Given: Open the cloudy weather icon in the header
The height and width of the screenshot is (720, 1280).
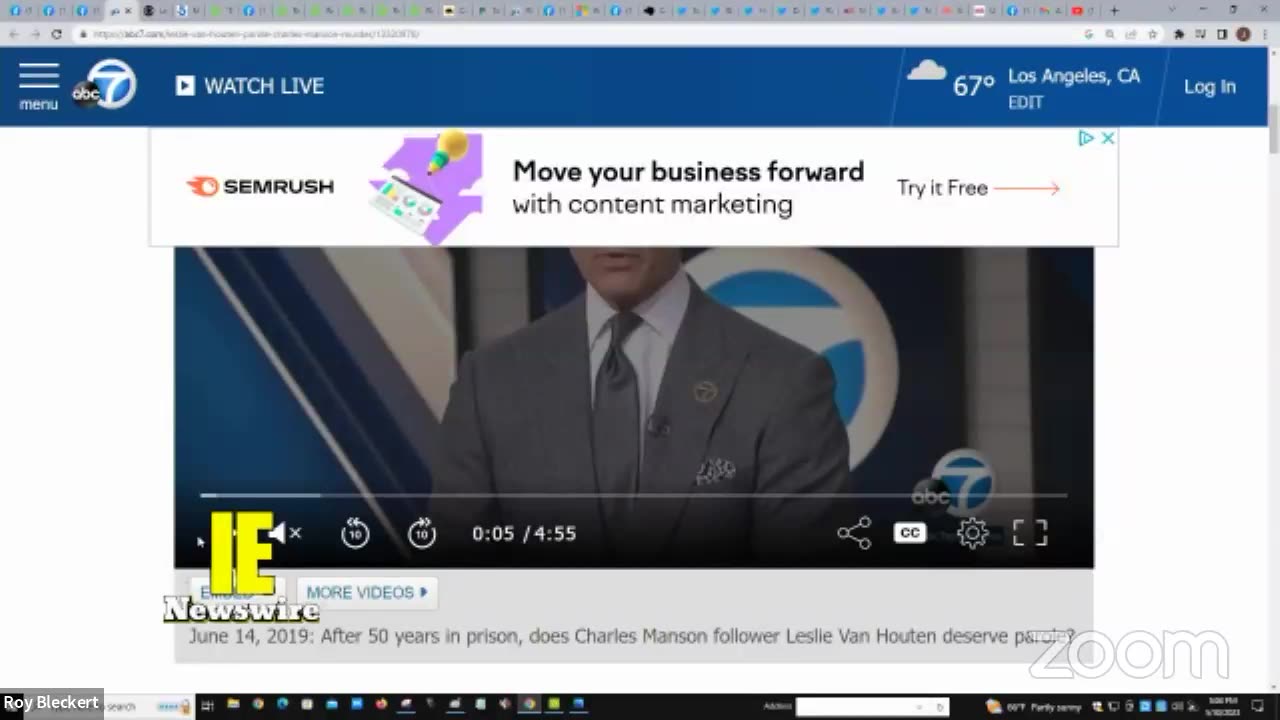Looking at the screenshot, I should [x=926, y=72].
